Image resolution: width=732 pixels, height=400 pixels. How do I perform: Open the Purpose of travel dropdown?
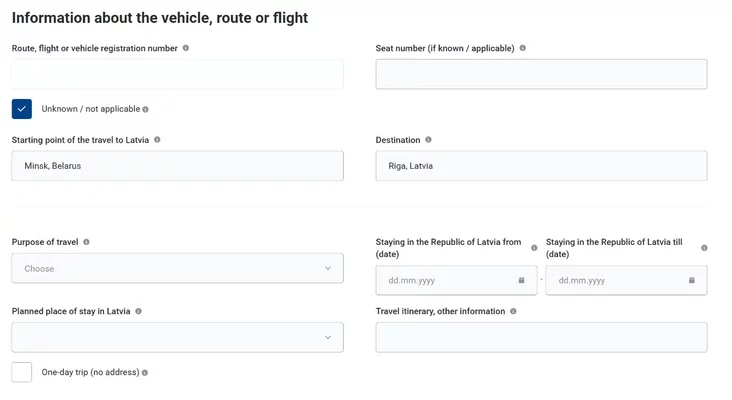tap(177, 268)
